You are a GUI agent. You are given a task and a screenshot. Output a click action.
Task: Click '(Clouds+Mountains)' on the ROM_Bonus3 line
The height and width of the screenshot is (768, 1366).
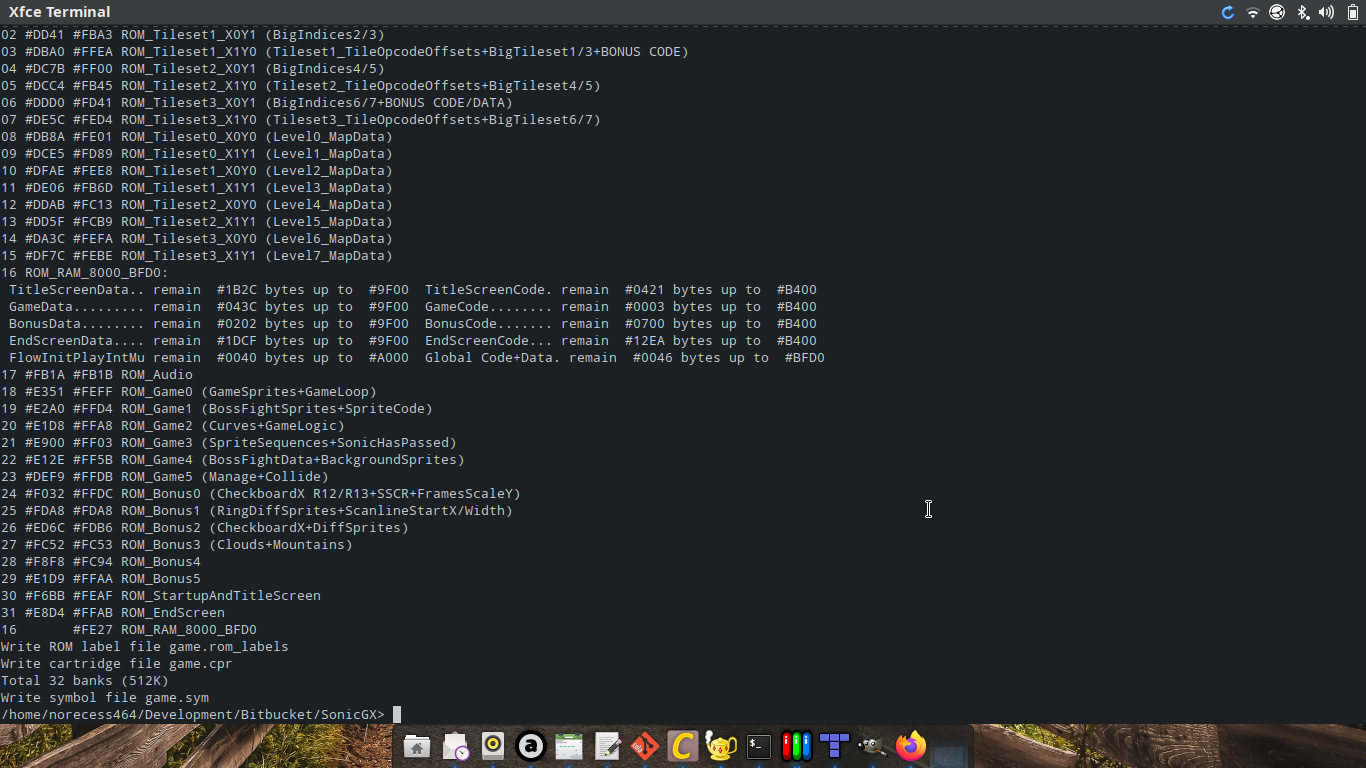click(281, 544)
